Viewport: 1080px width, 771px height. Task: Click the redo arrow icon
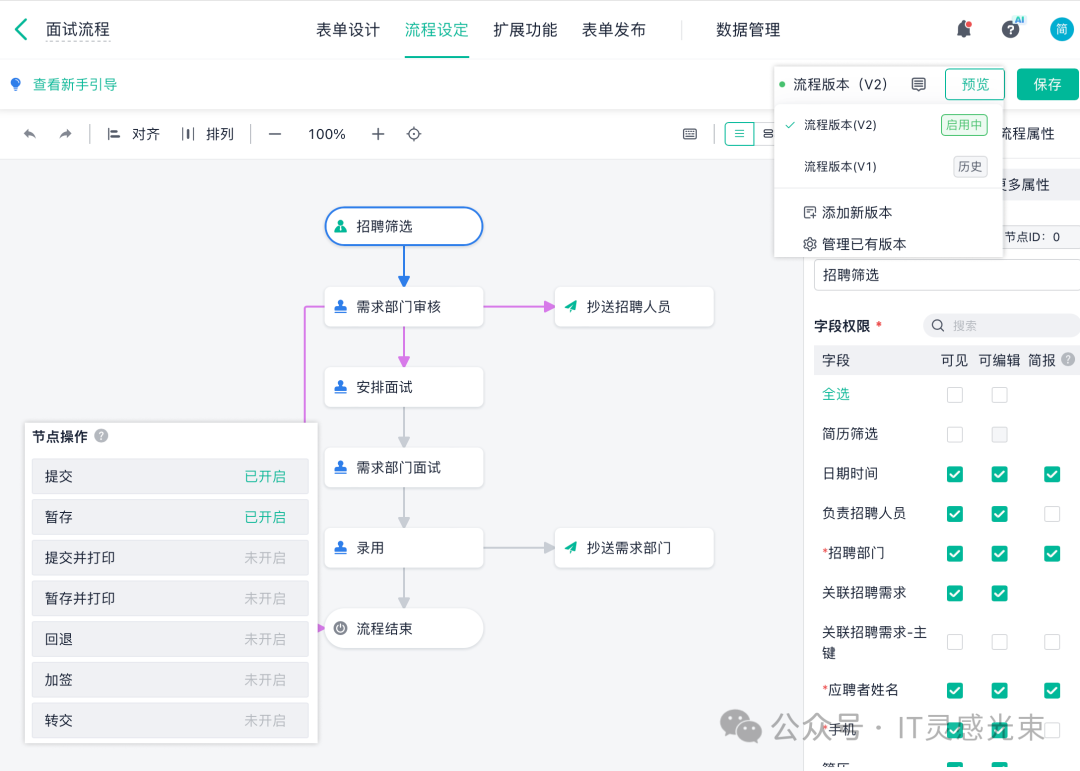[65, 134]
